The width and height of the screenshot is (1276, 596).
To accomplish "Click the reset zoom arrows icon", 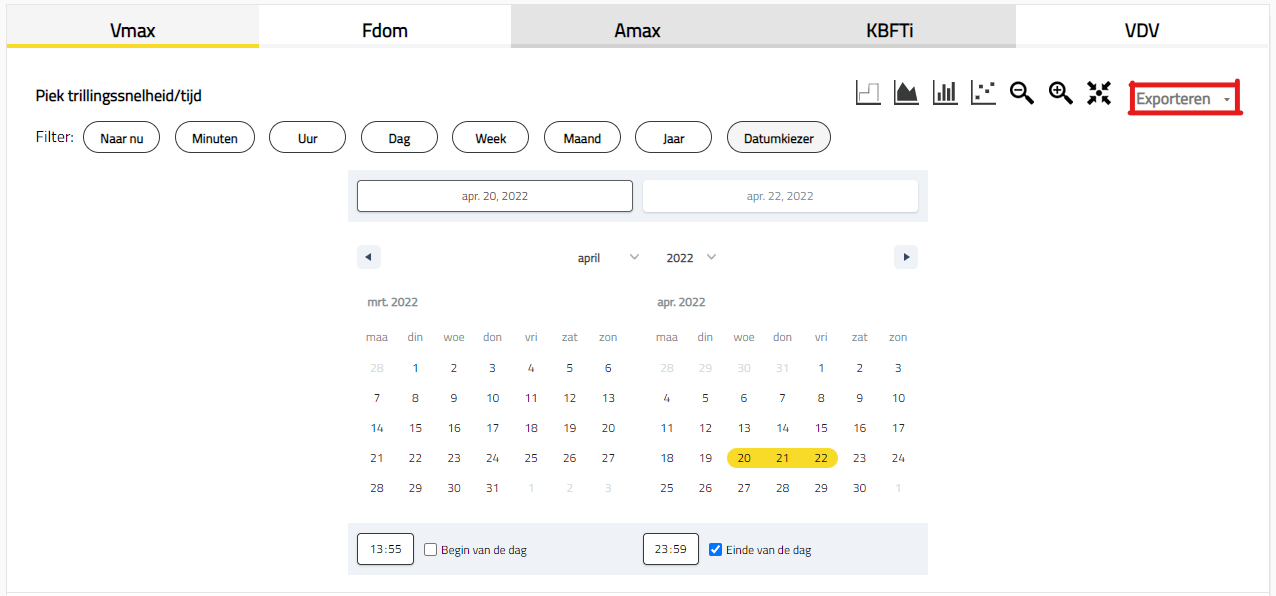I will pyautogui.click(x=1099, y=93).
